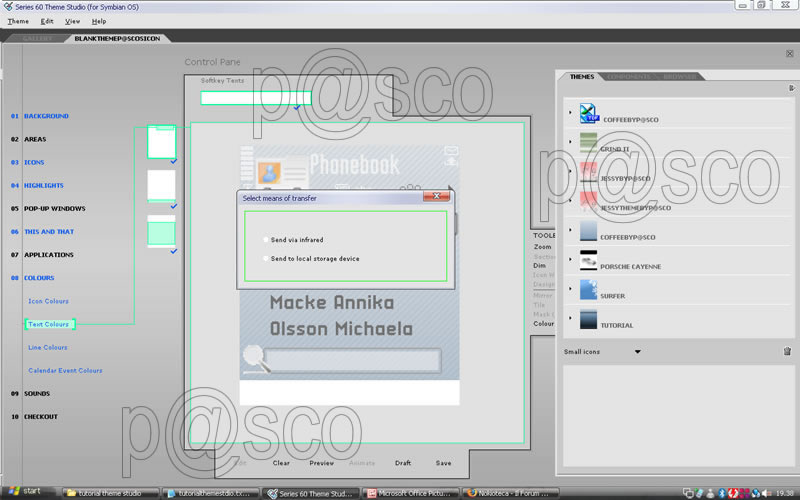
Task: Select the TUTORIAL theme thumbnail
Action: point(588,319)
